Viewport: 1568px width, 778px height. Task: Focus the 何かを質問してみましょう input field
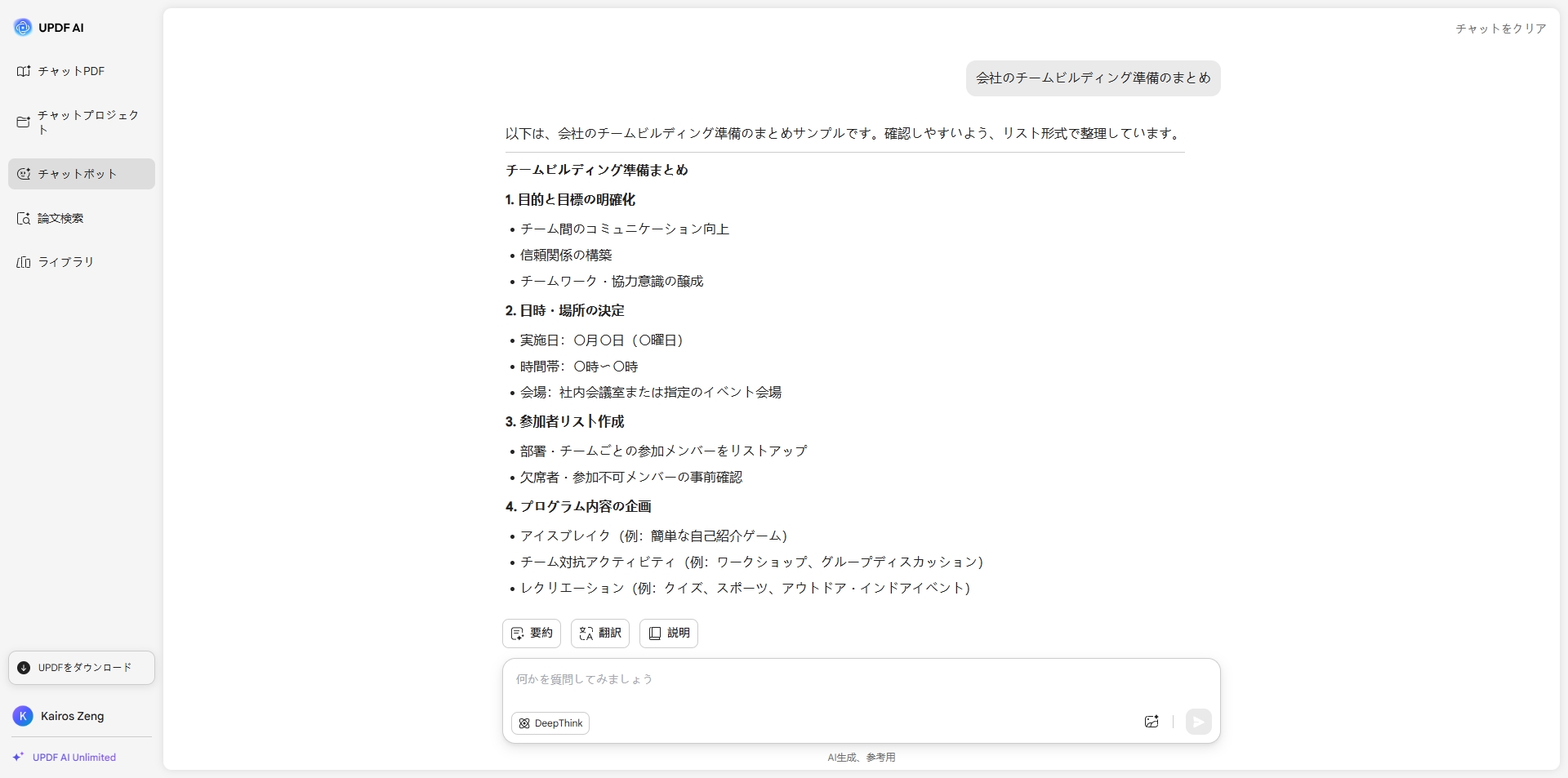[861, 679]
